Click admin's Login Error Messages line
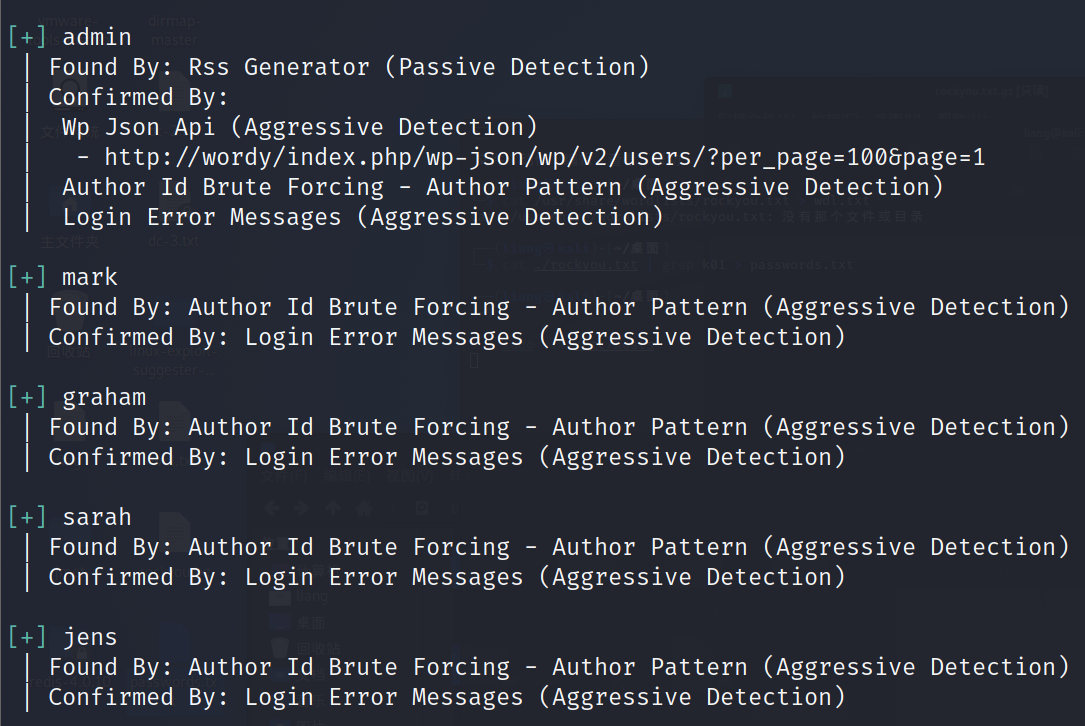 pos(362,217)
